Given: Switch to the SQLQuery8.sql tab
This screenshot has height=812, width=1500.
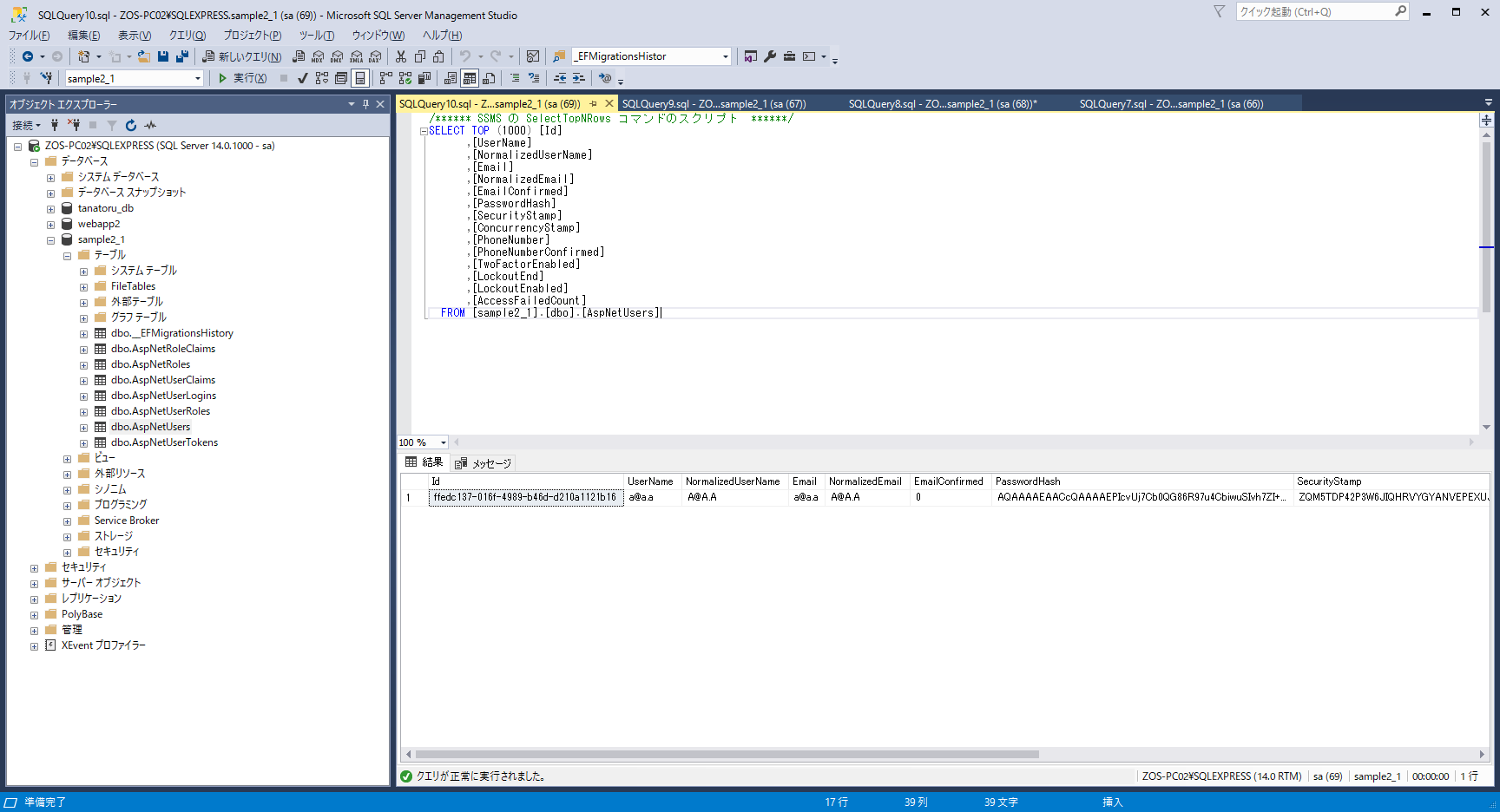Looking at the screenshot, I should [943, 104].
